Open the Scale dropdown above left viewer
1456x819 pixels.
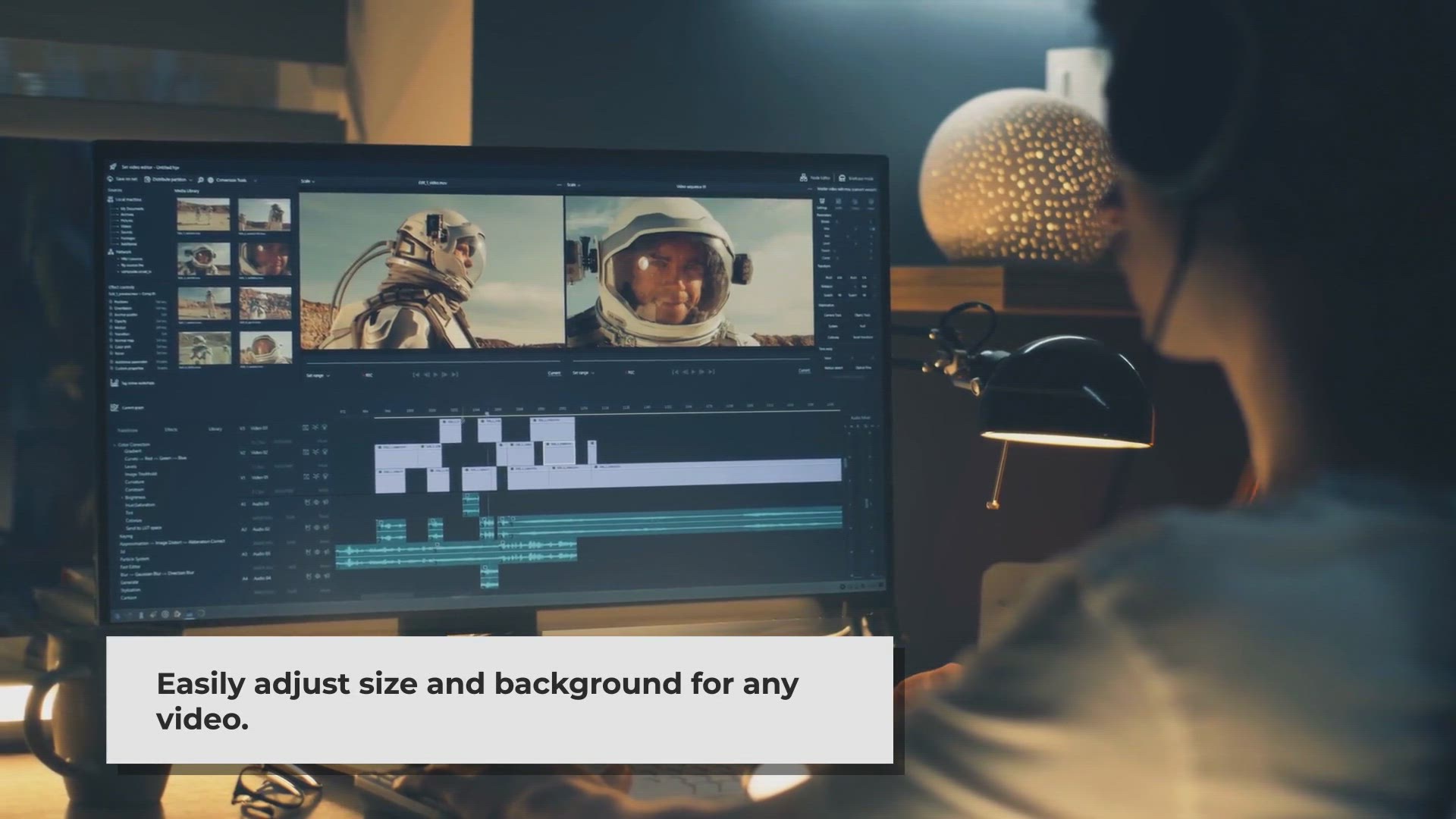coord(308,181)
